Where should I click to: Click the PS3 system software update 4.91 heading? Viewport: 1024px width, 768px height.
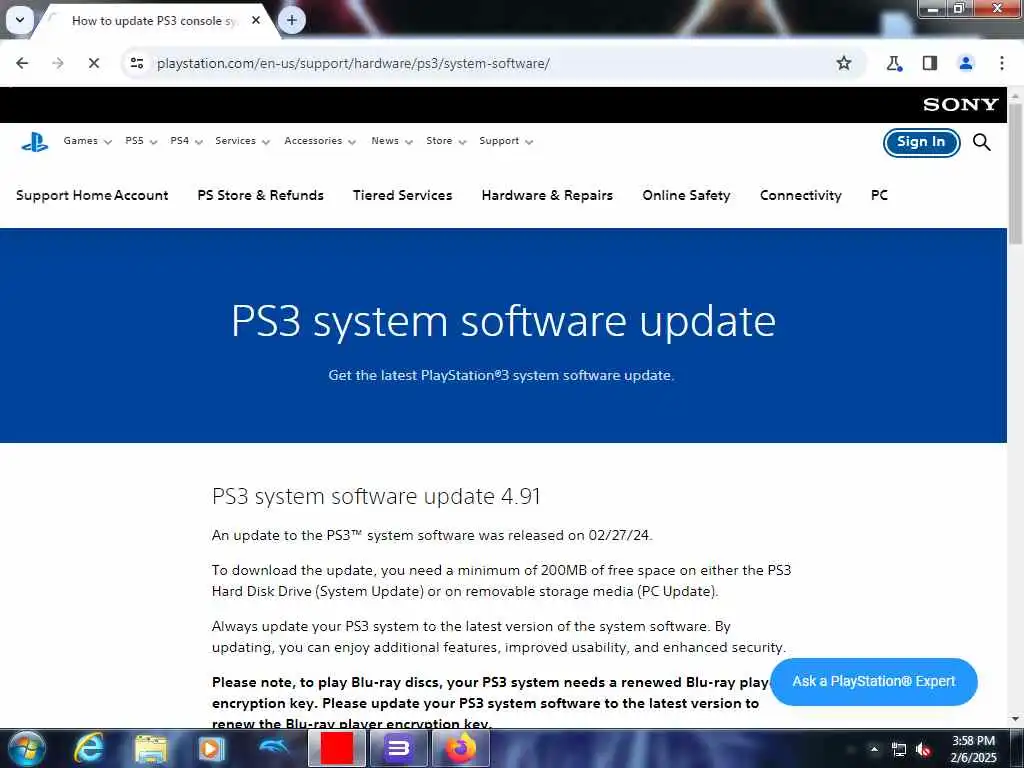coord(376,496)
